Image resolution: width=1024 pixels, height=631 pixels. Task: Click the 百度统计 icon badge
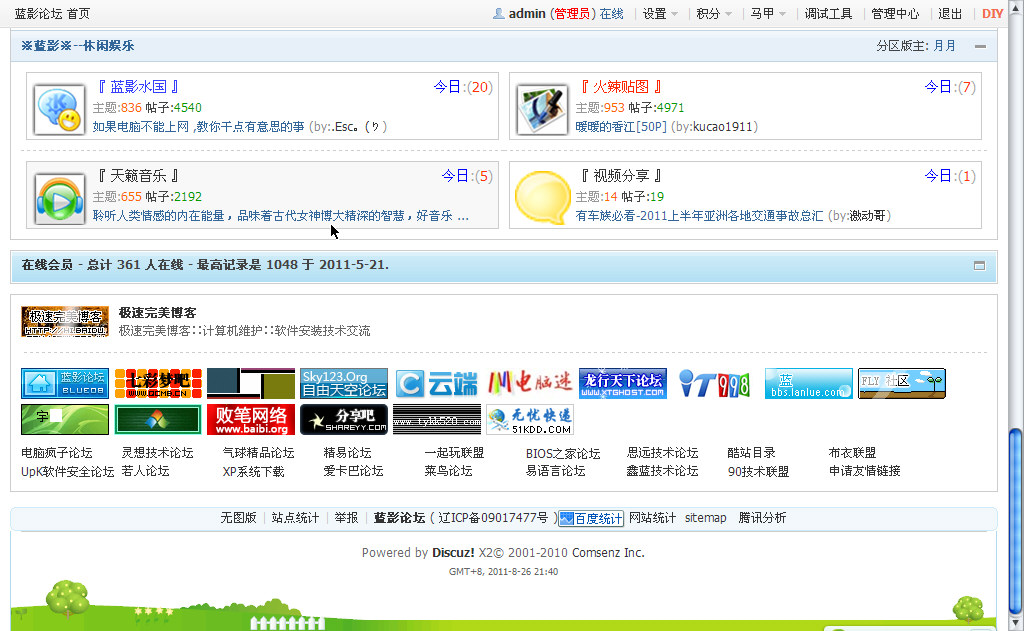pyautogui.click(x=591, y=519)
